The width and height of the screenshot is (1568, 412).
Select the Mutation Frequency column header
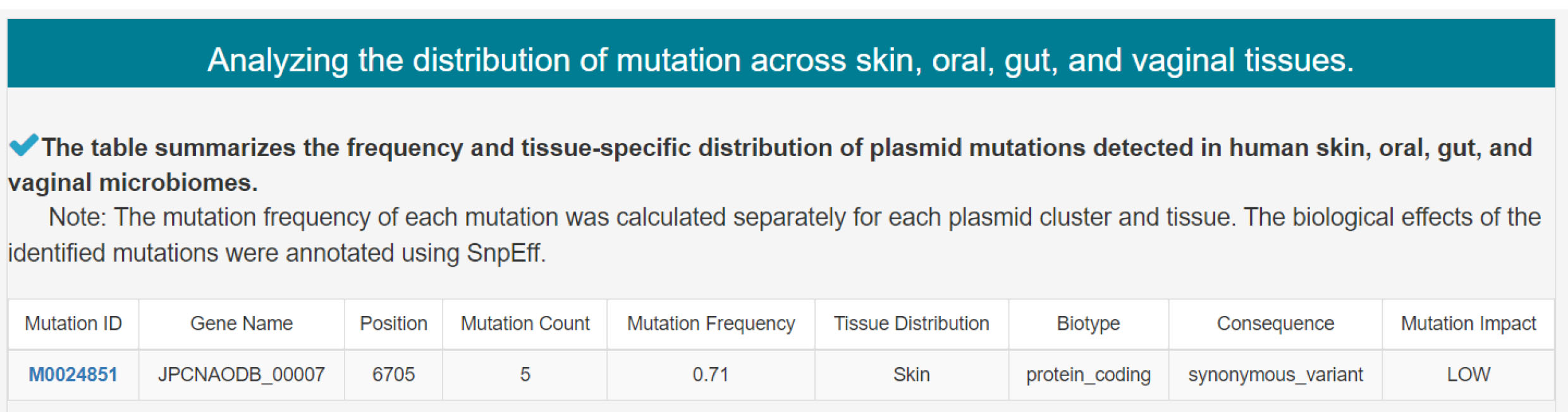coord(711,324)
